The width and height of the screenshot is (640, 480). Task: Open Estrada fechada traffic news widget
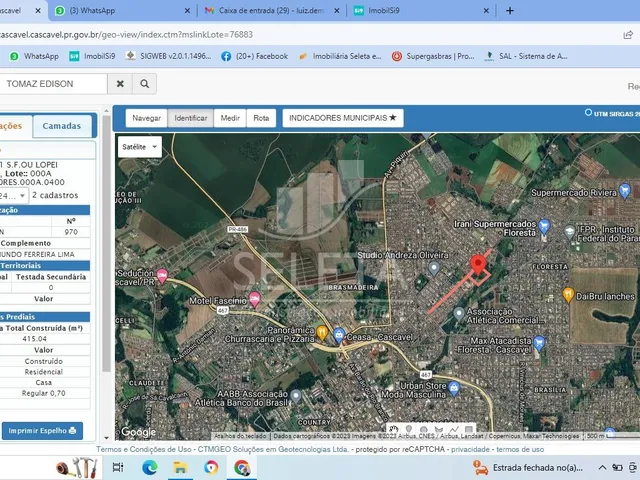click(529, 468)
